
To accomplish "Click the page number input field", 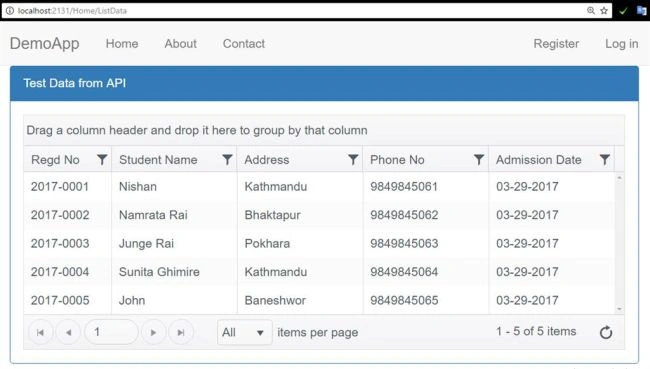I will click(111, 332).
